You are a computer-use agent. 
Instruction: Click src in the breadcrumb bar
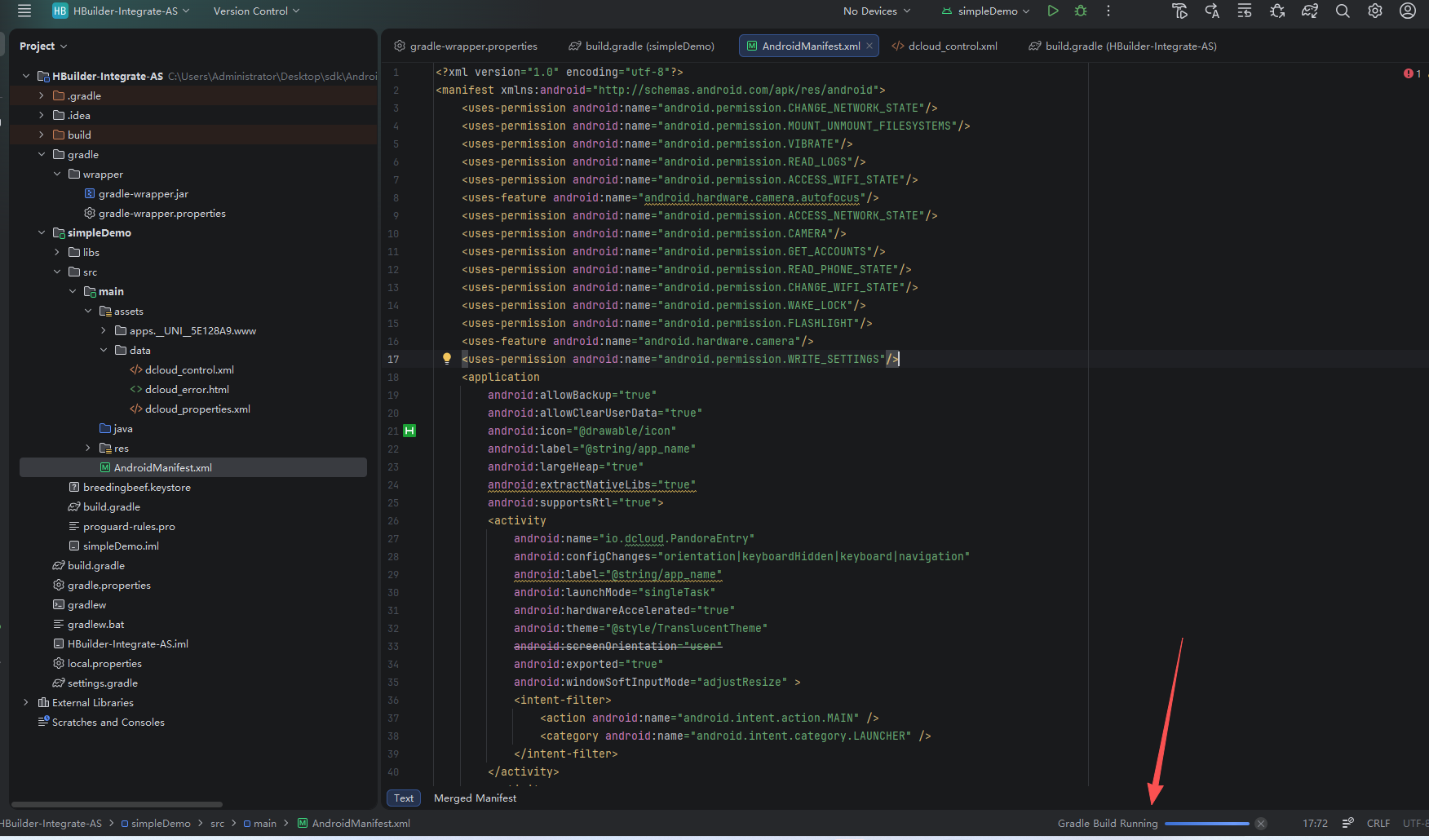coord(217,824)
